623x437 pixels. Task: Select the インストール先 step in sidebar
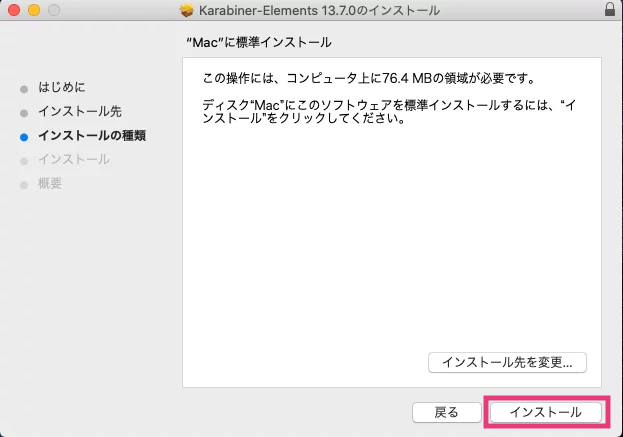(80, 111)
